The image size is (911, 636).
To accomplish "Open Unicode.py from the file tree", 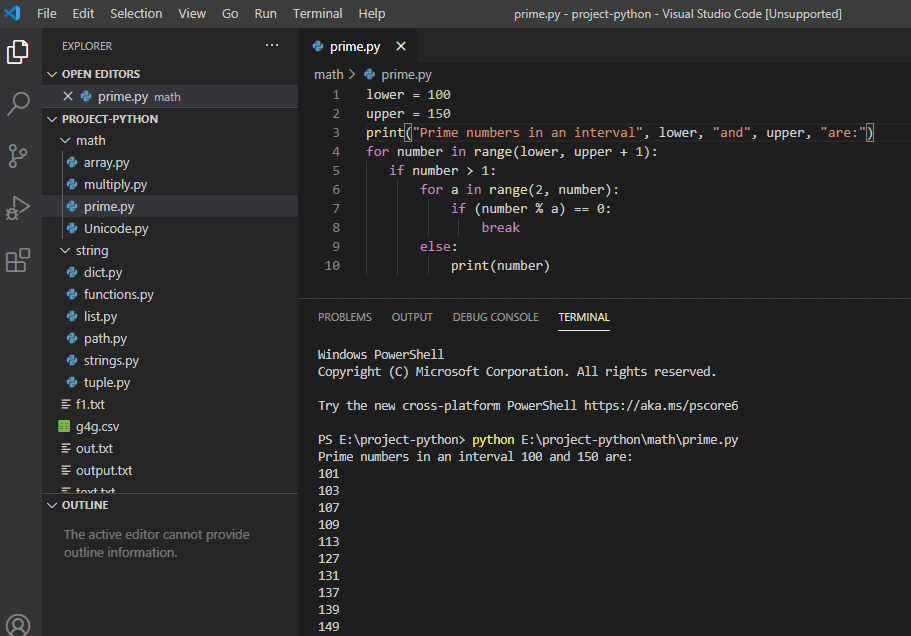I will (115, 229).
